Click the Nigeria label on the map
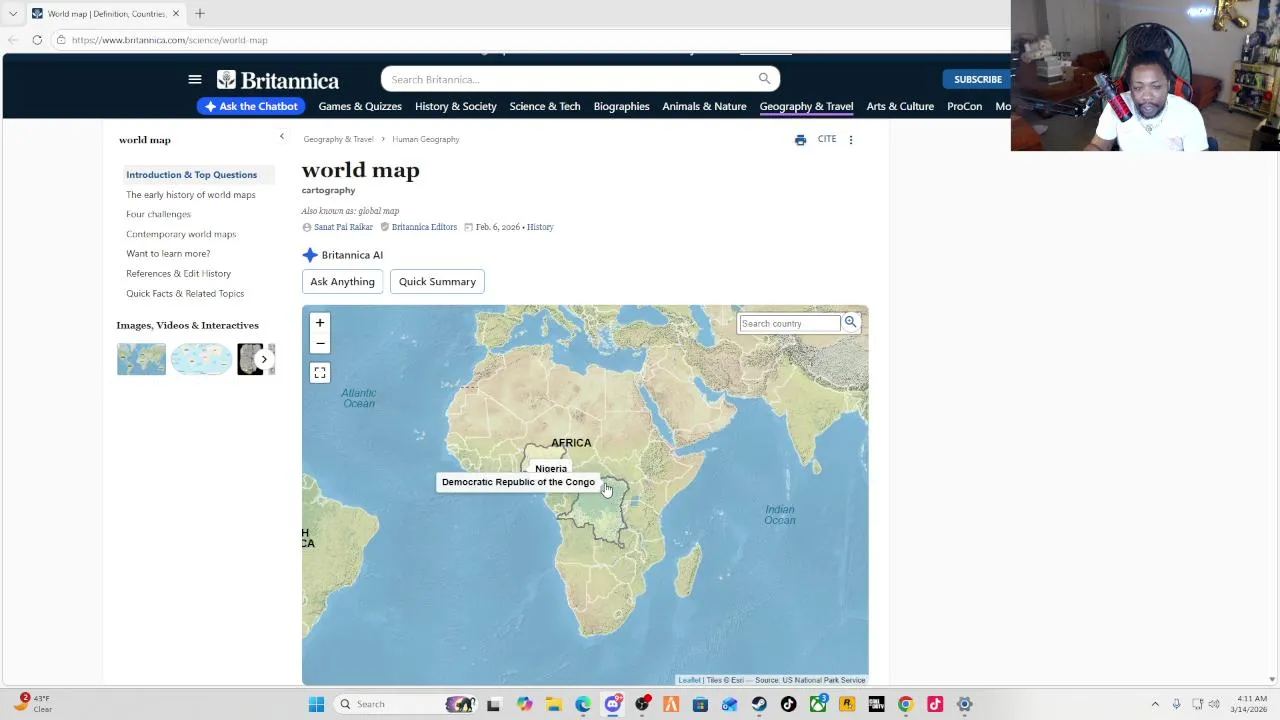1280x720 pixels. 550,469
